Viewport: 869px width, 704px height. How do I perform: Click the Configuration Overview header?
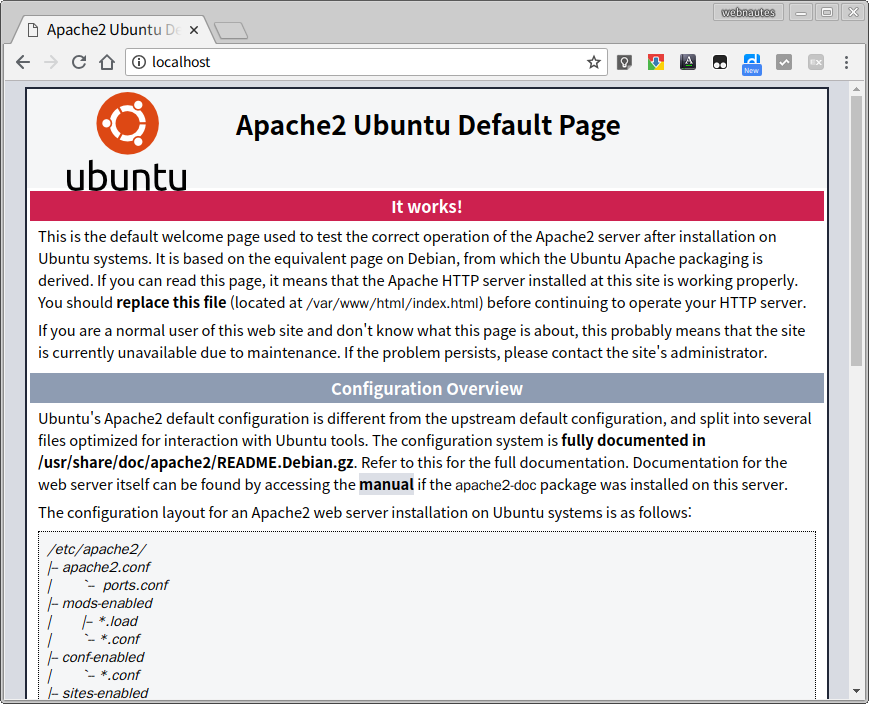tap(427, 388)
